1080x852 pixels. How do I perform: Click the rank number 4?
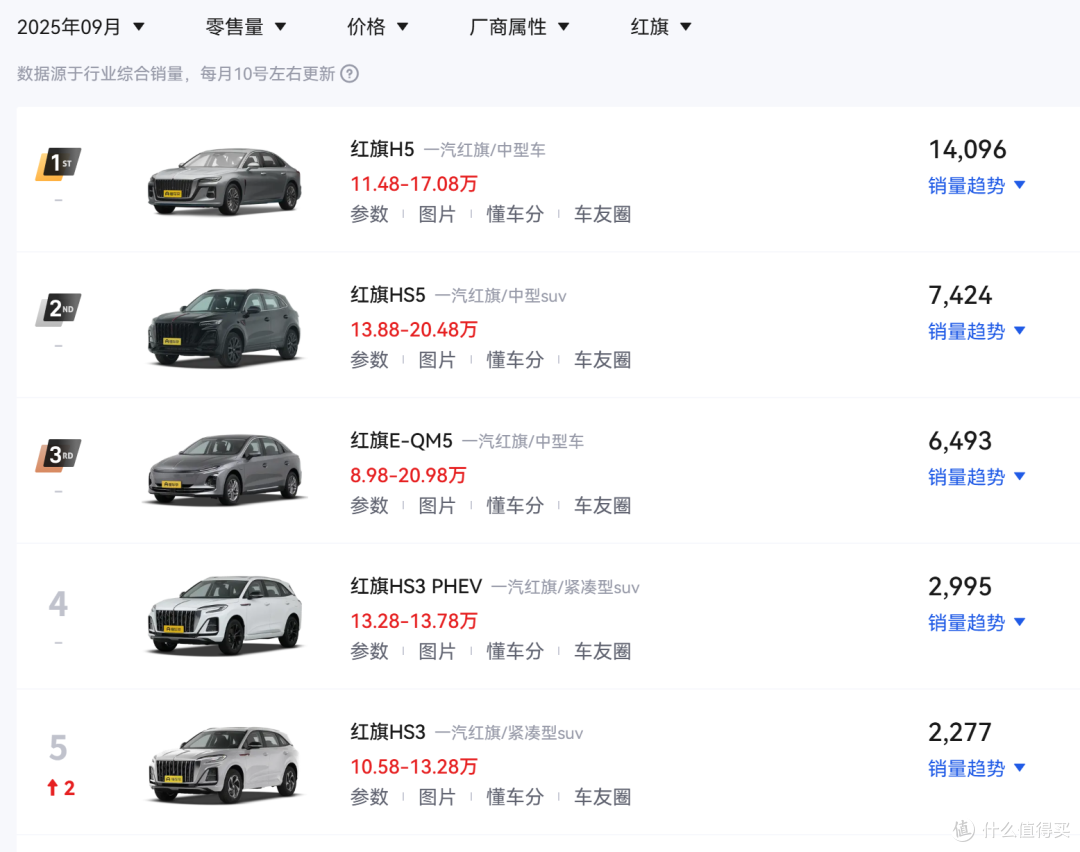click(x=59, y=604)
